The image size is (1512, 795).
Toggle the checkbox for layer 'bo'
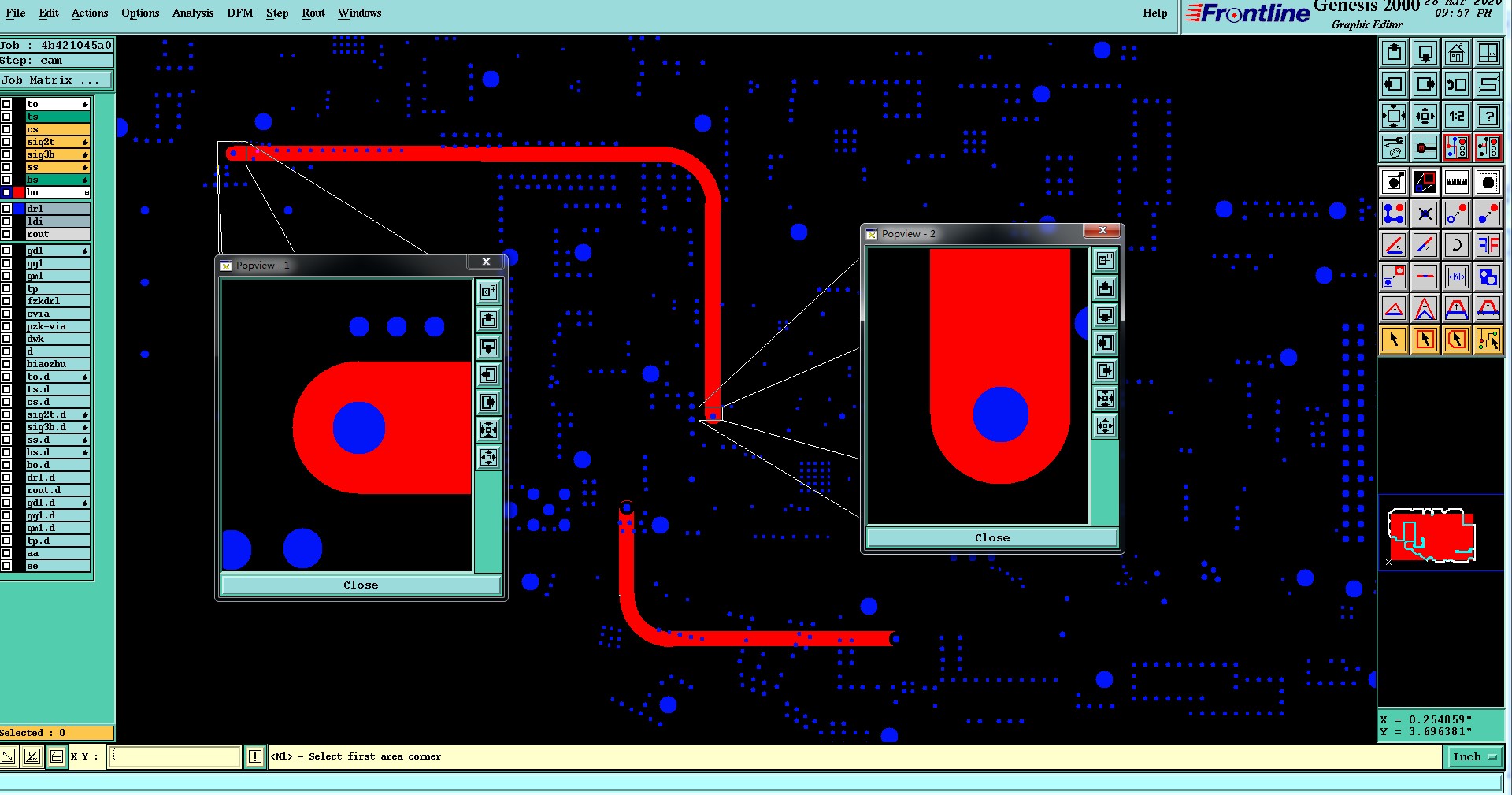(6, 192)
